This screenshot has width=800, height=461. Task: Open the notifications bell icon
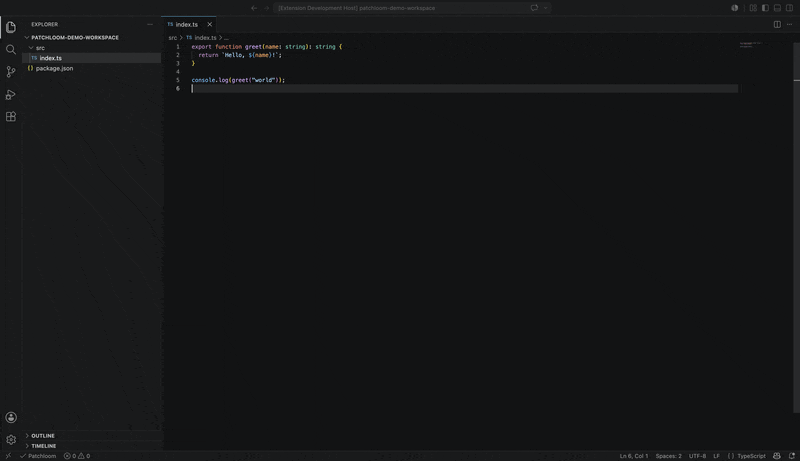tap(792, 456)
